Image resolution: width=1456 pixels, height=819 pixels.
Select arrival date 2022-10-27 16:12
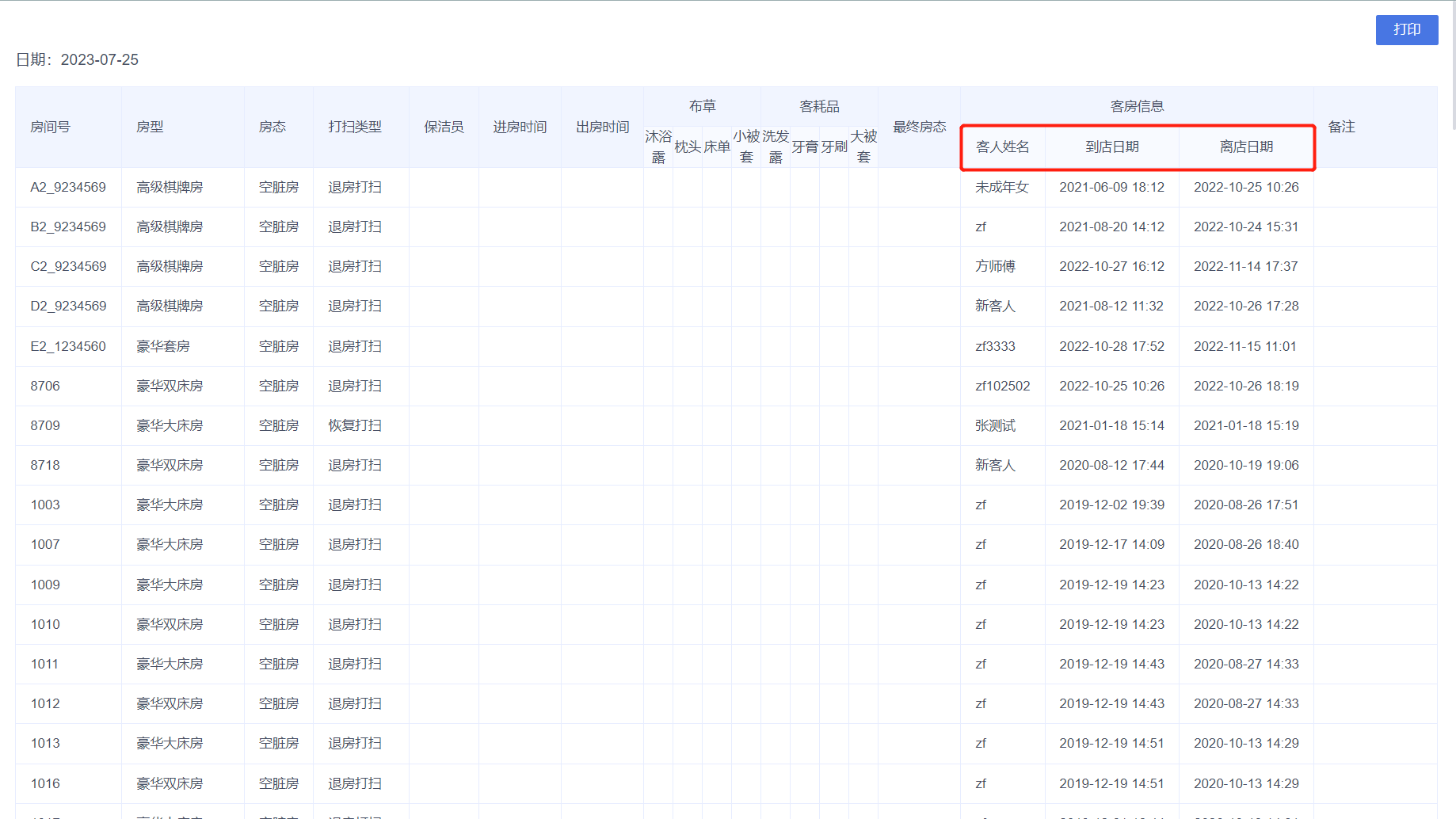point(1112,266)
